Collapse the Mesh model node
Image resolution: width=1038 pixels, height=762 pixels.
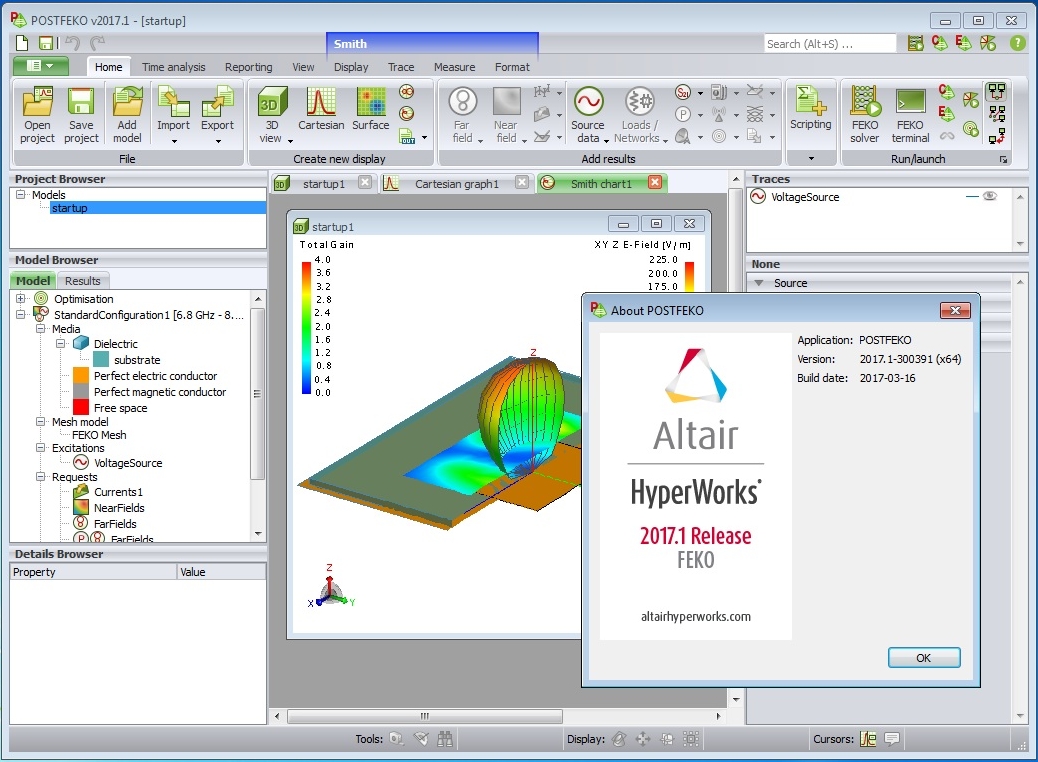40,422
